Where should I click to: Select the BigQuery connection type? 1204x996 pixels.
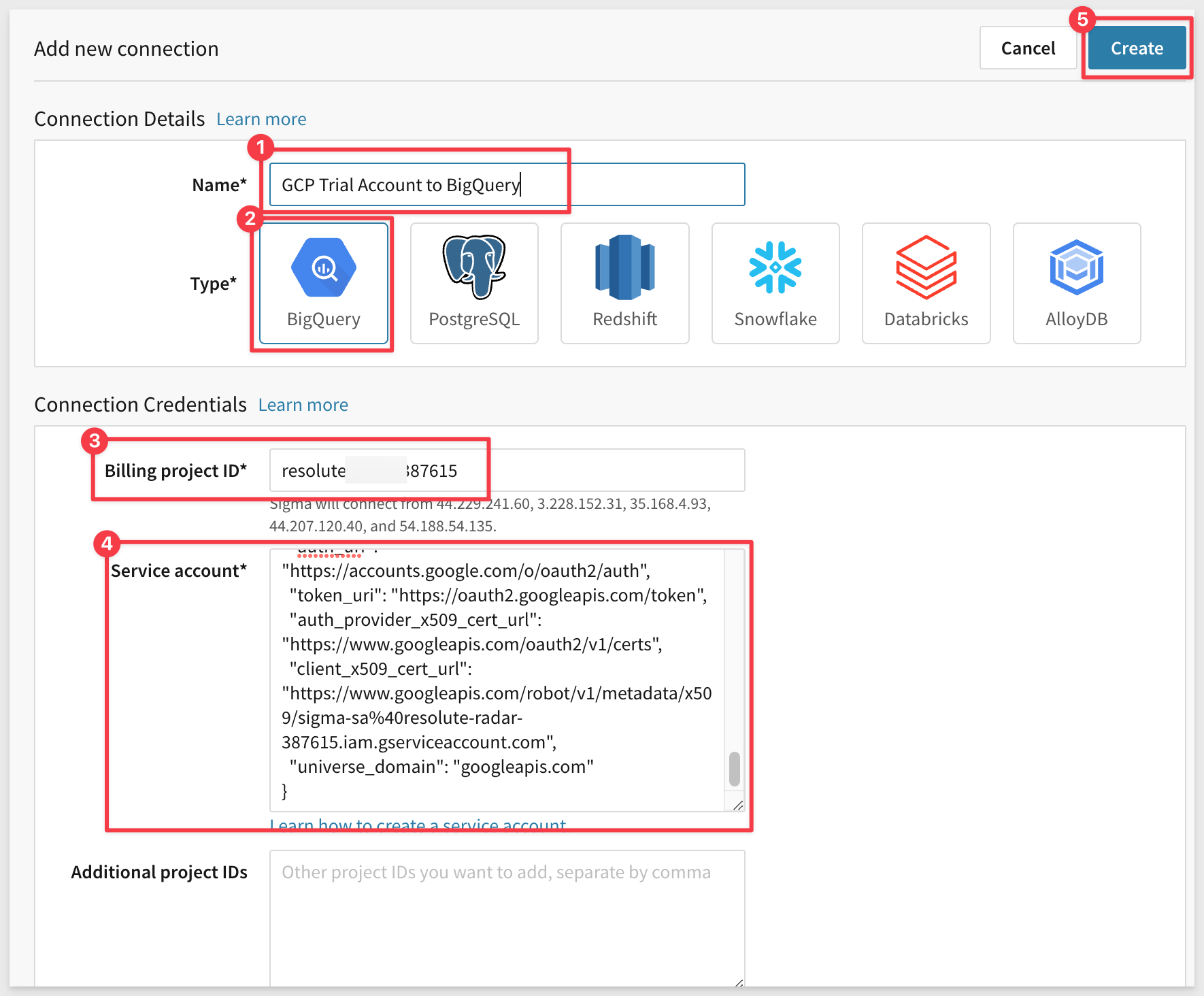(x=324, y=283)
